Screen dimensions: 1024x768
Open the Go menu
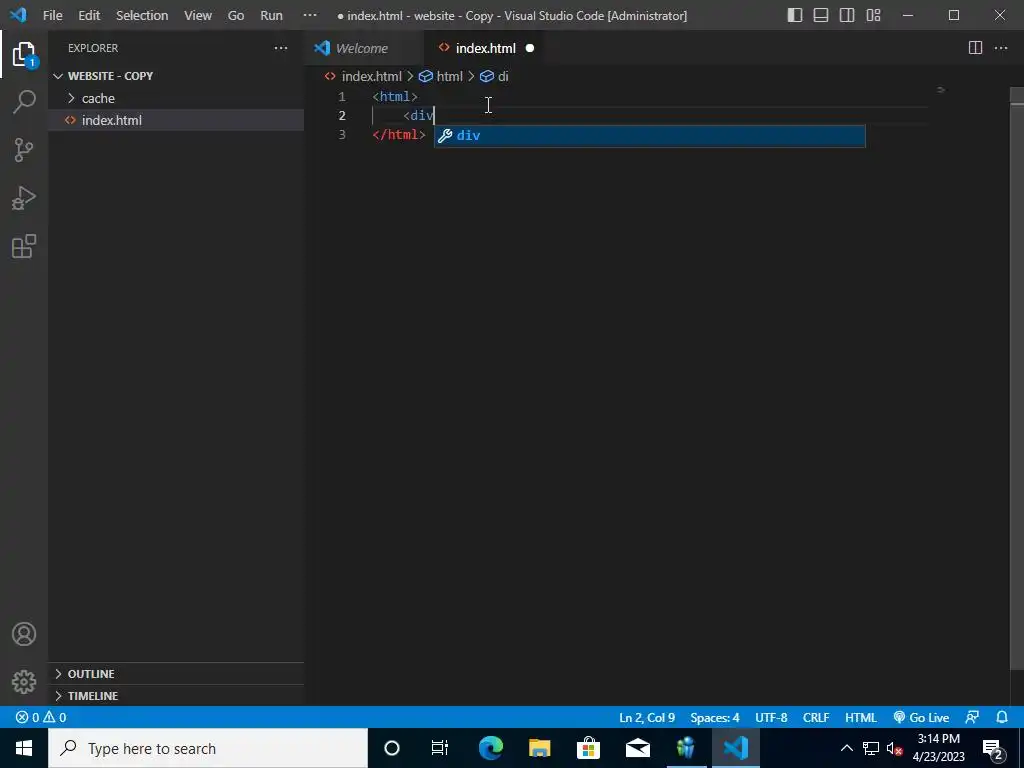click(236, 15)
